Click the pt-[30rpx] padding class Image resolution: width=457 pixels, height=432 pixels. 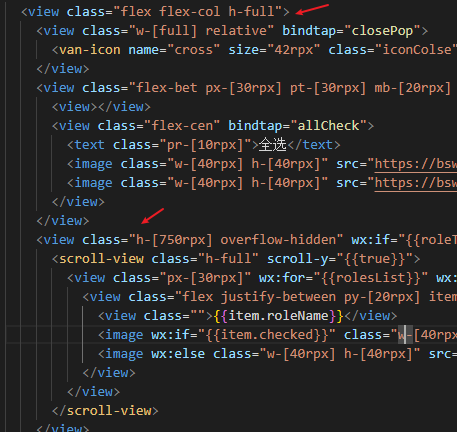[328, 88]
